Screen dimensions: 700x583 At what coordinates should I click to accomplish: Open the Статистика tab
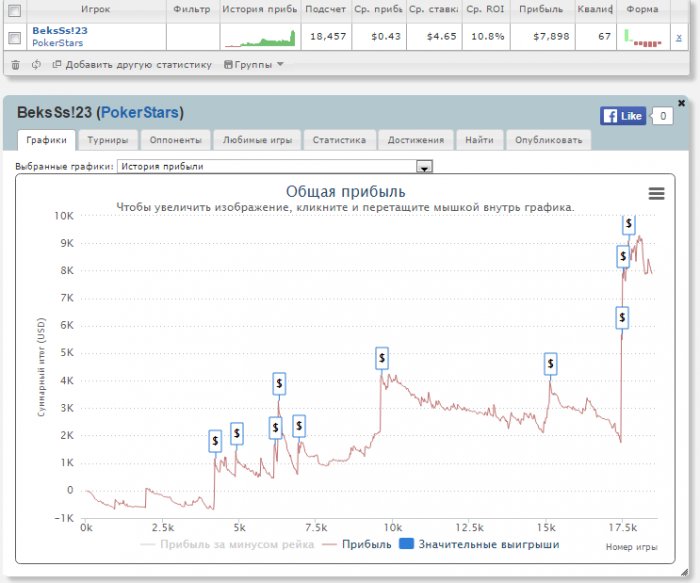click(x=339, y=140)
